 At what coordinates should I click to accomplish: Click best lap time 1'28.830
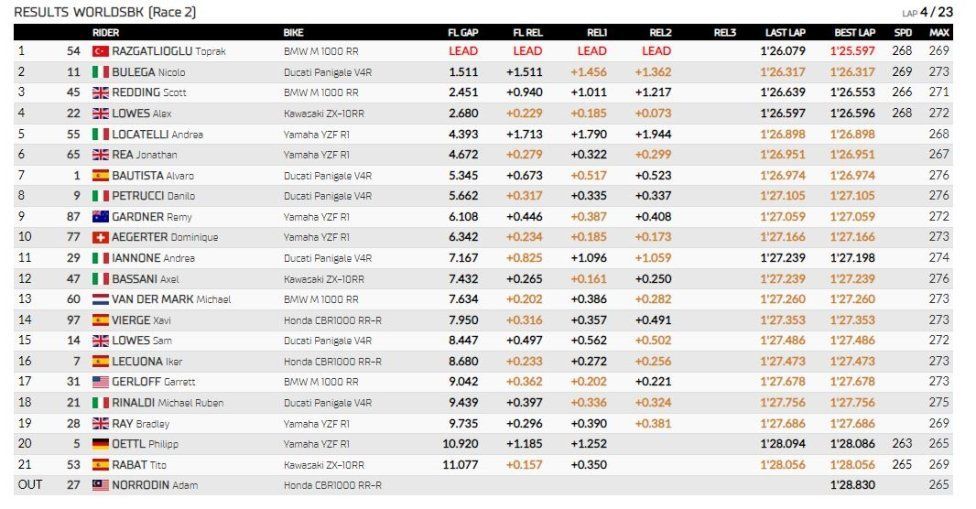(852, 485)
